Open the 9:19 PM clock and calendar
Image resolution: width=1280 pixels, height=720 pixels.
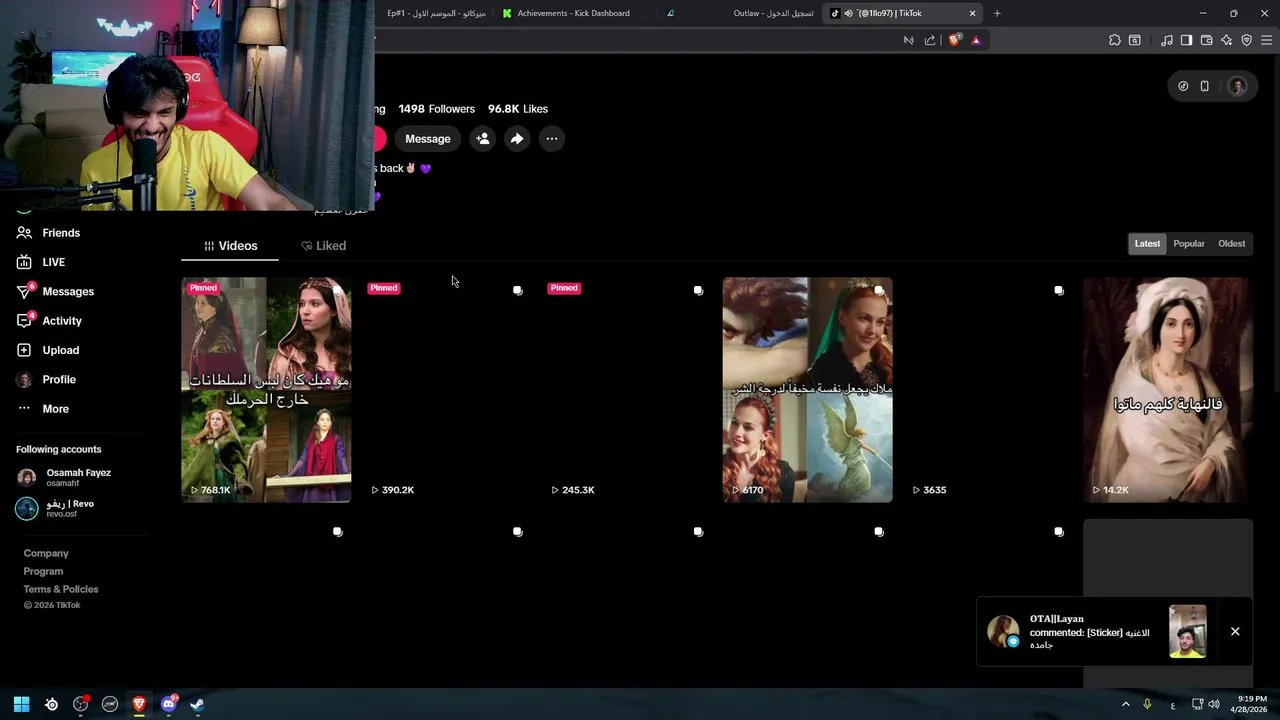point(1249,704)
